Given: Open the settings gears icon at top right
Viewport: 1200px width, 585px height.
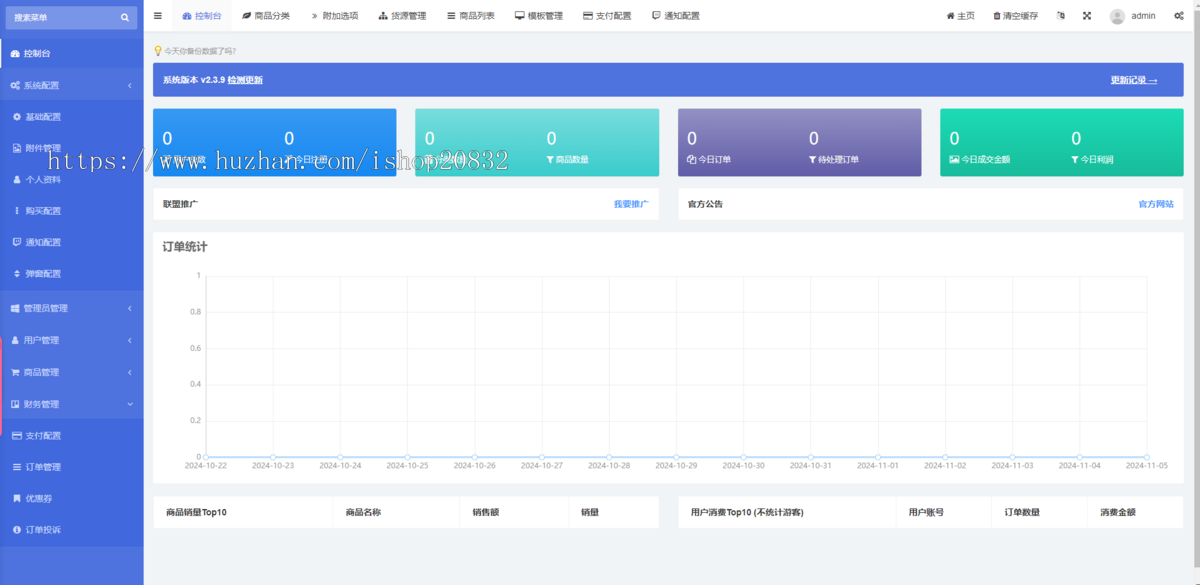Looking at the screenshot, I should tap(1179, 16).
